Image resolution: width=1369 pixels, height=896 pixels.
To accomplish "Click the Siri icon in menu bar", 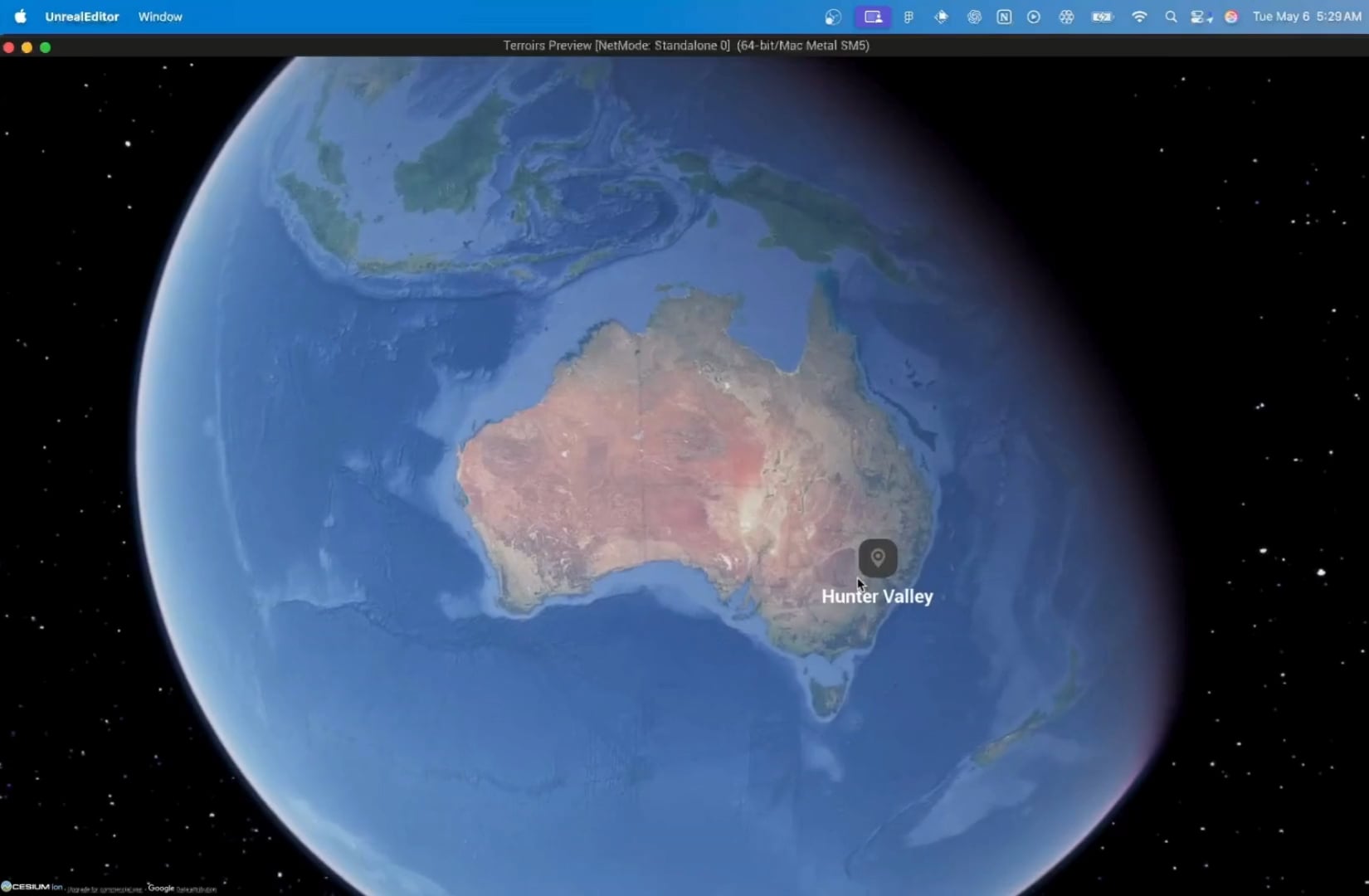I will (x=1231, y=17).
